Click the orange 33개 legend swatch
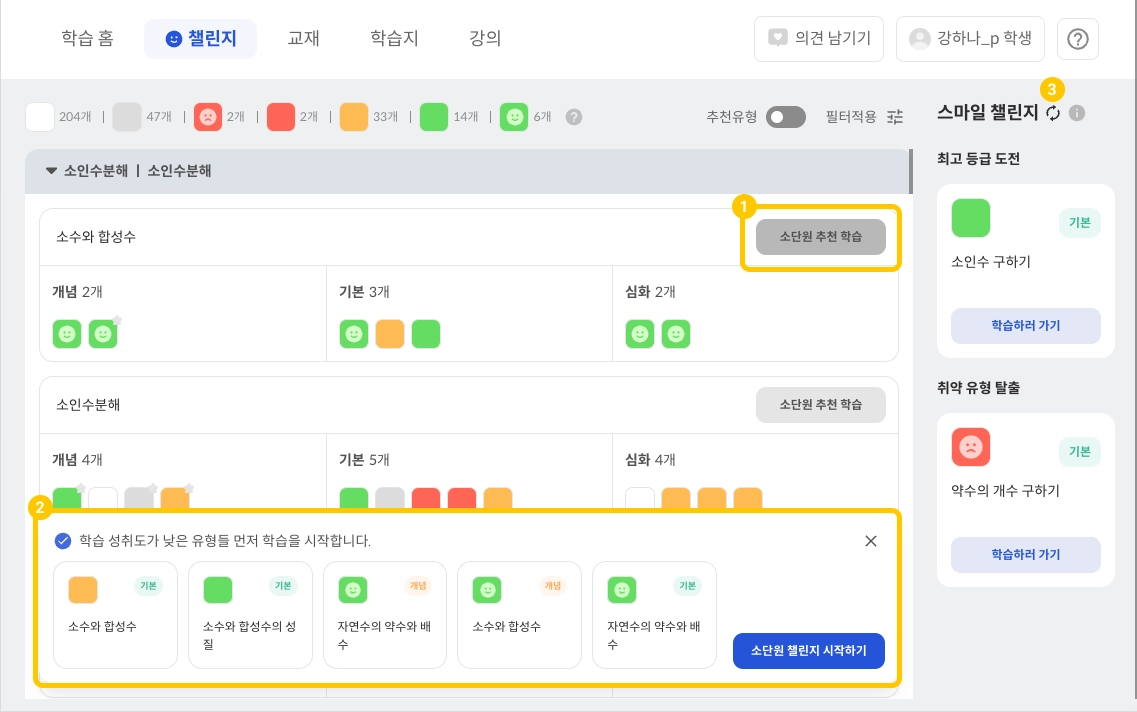Screen dimensions: 1137x712 point(354,117)
